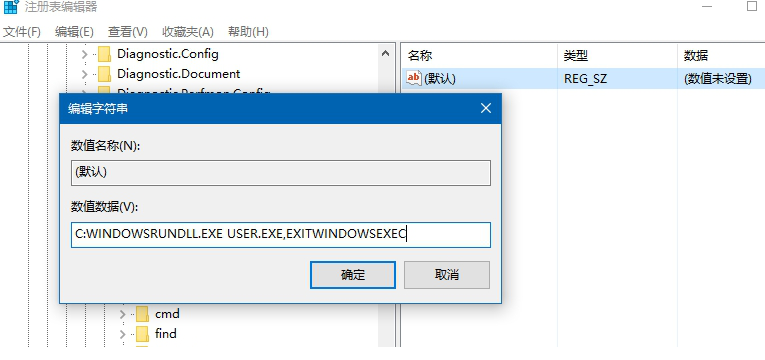Expand the cmd tree node

(123, 314)
